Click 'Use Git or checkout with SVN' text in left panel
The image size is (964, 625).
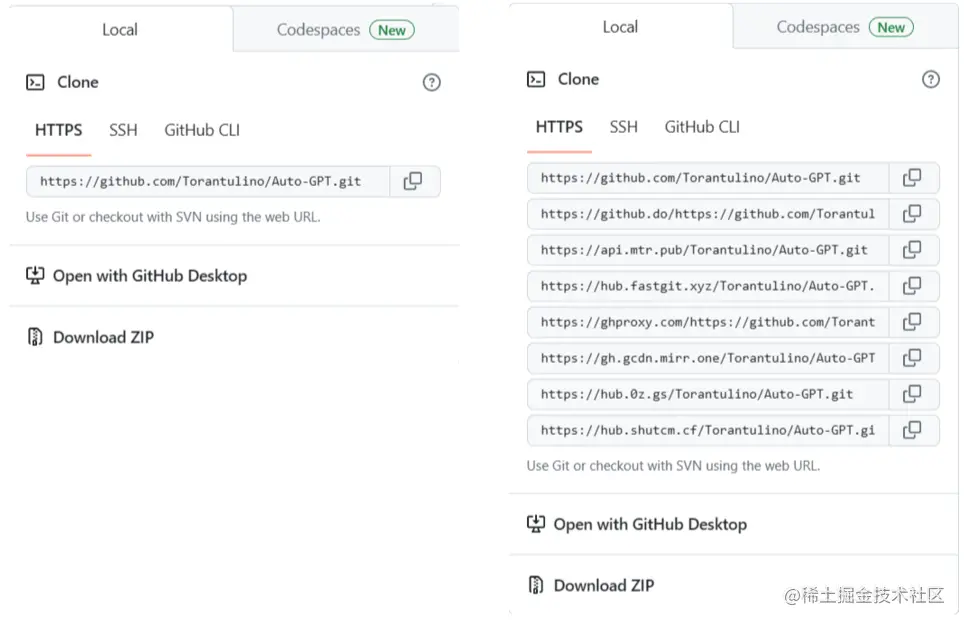(173, 217)
